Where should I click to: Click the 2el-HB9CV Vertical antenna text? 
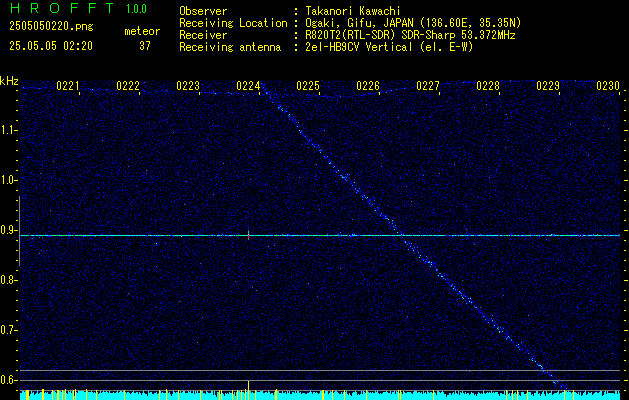click(x=389, y=47)
